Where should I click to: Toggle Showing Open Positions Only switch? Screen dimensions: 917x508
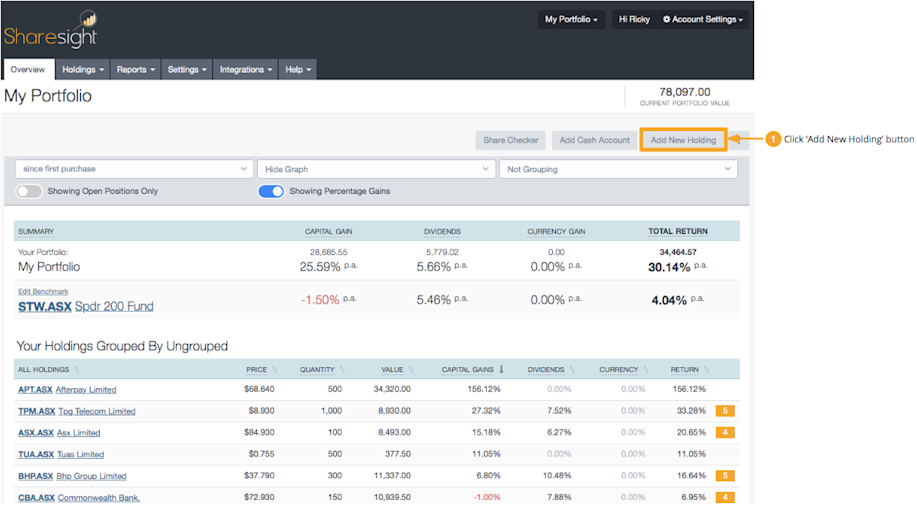coord(29,191)
